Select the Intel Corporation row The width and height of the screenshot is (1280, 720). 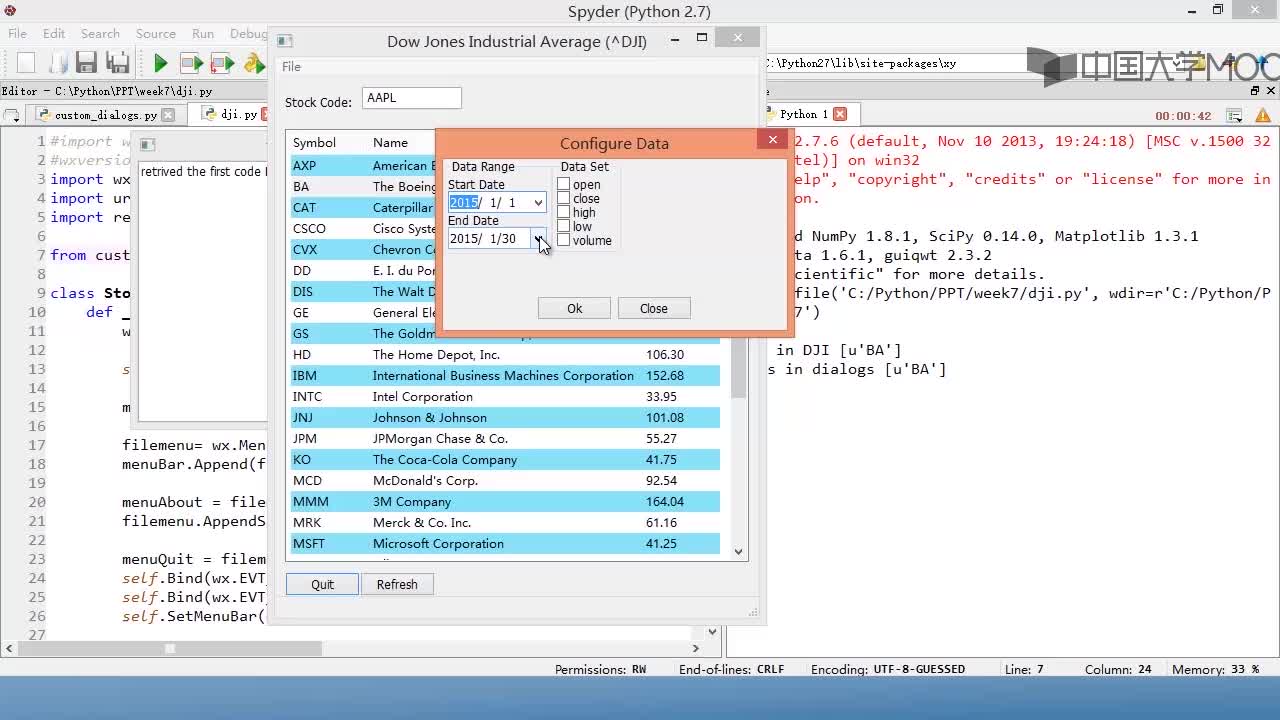click(505, 397)
